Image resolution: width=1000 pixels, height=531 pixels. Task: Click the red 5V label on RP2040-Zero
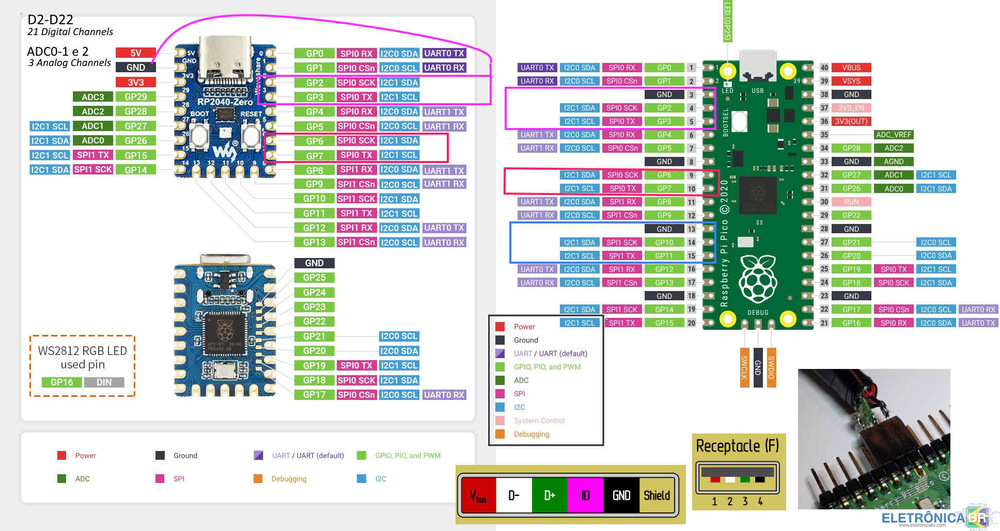pos(135,52)
